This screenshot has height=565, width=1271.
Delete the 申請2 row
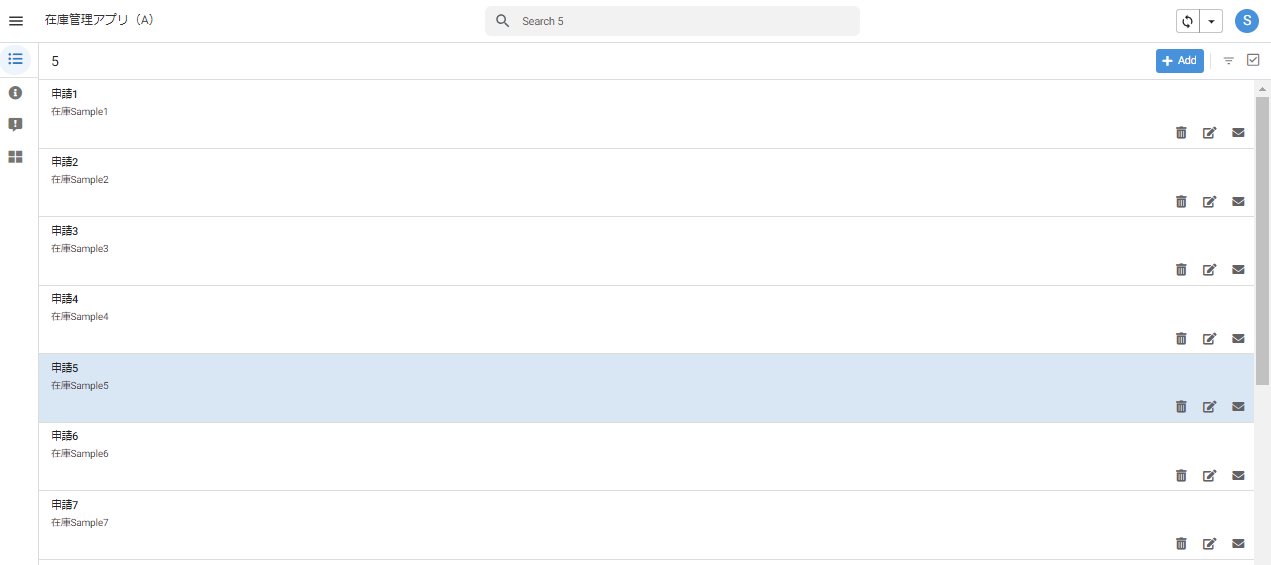(1181, 202)
